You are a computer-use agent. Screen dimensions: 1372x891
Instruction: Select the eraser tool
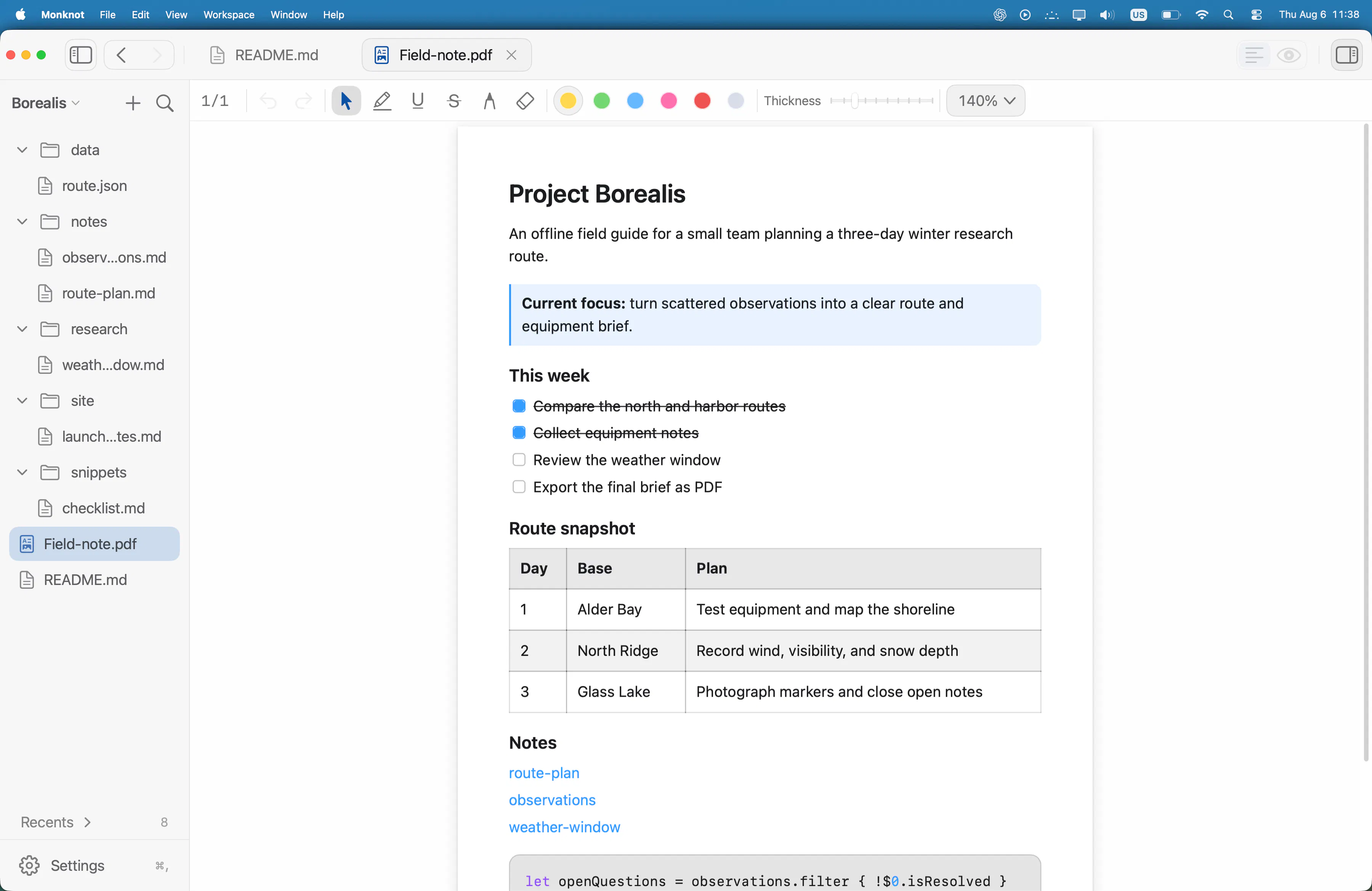click(525, 101)
